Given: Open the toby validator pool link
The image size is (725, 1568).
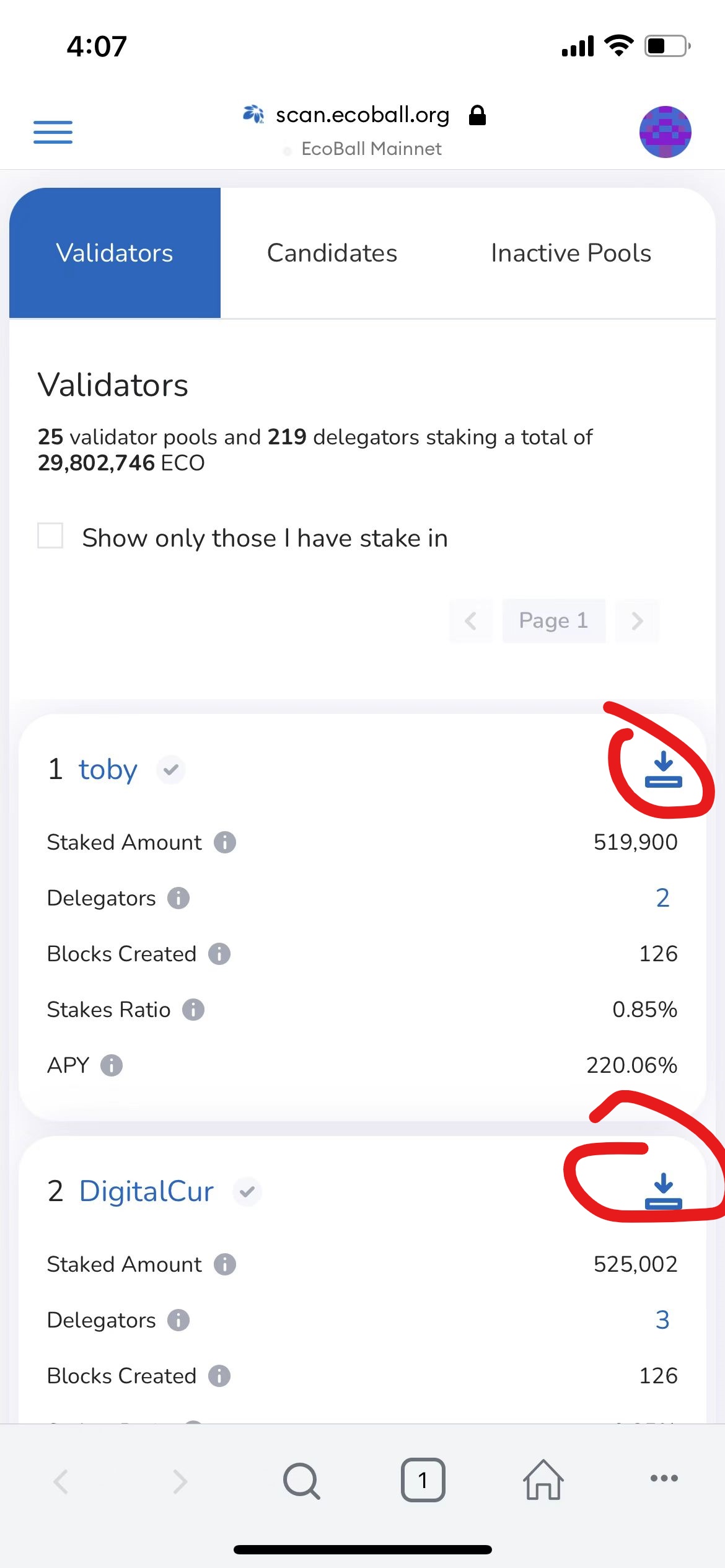Looking at the screenshot, I should [x=108, y=769].
